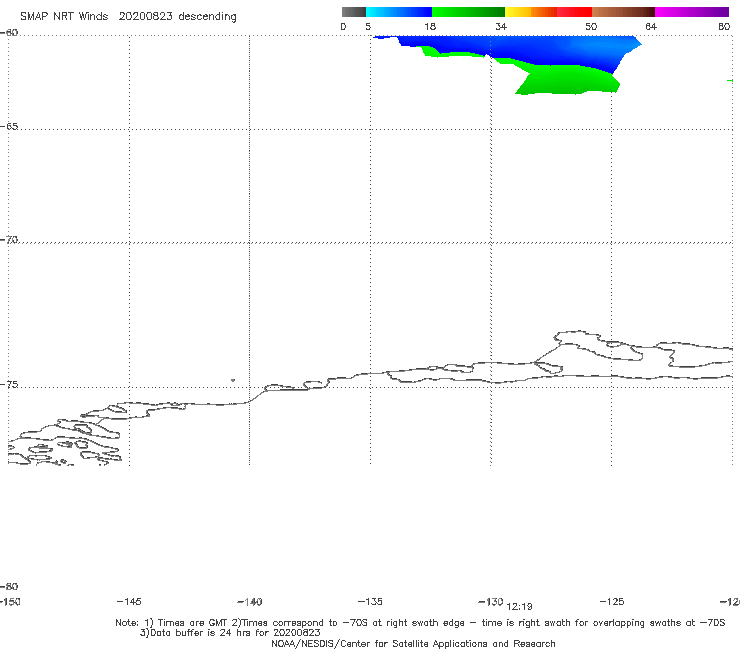Click the color scale label 34
Viewport: 740px width, 650px height.
(x=501, y=26)
